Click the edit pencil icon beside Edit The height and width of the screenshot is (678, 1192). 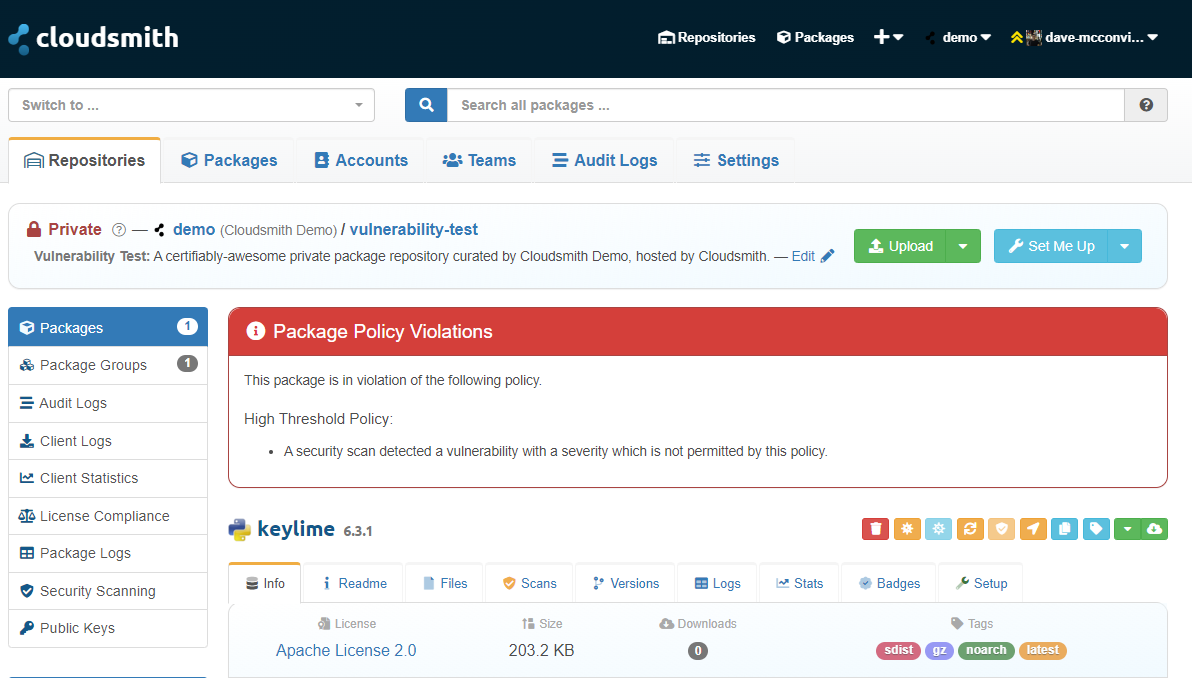(828, 256)
